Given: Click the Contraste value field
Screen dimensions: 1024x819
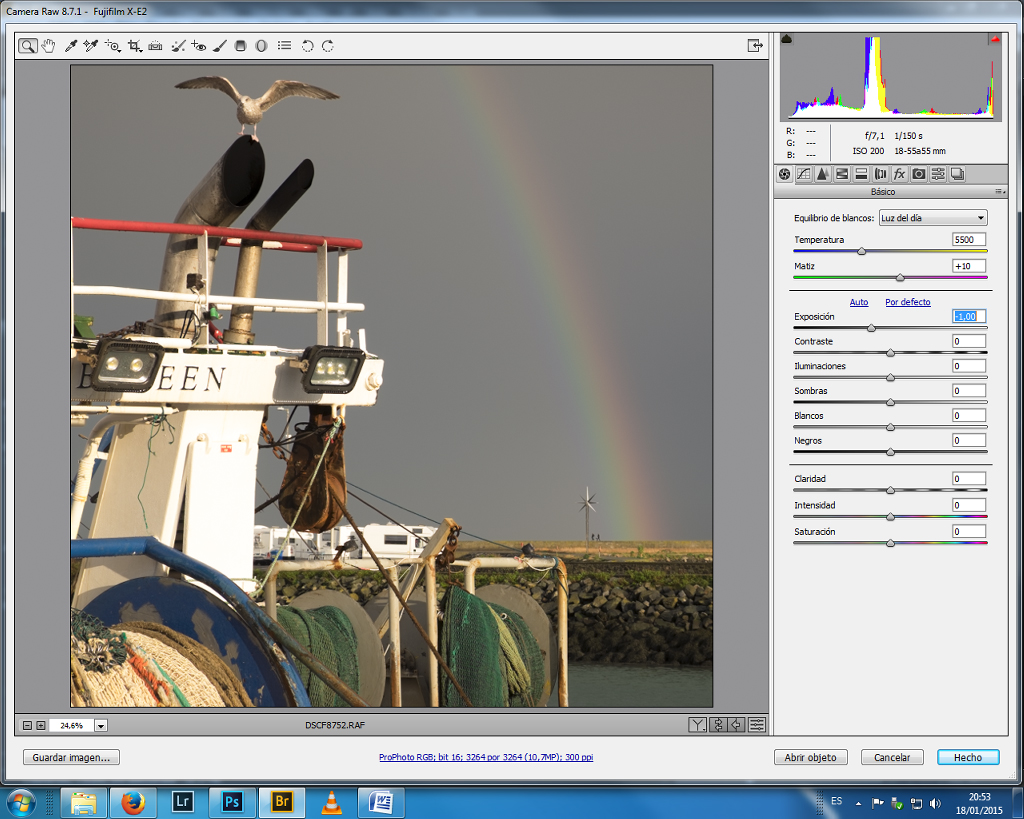Looking at the screenshot, I should coord(968,341).
